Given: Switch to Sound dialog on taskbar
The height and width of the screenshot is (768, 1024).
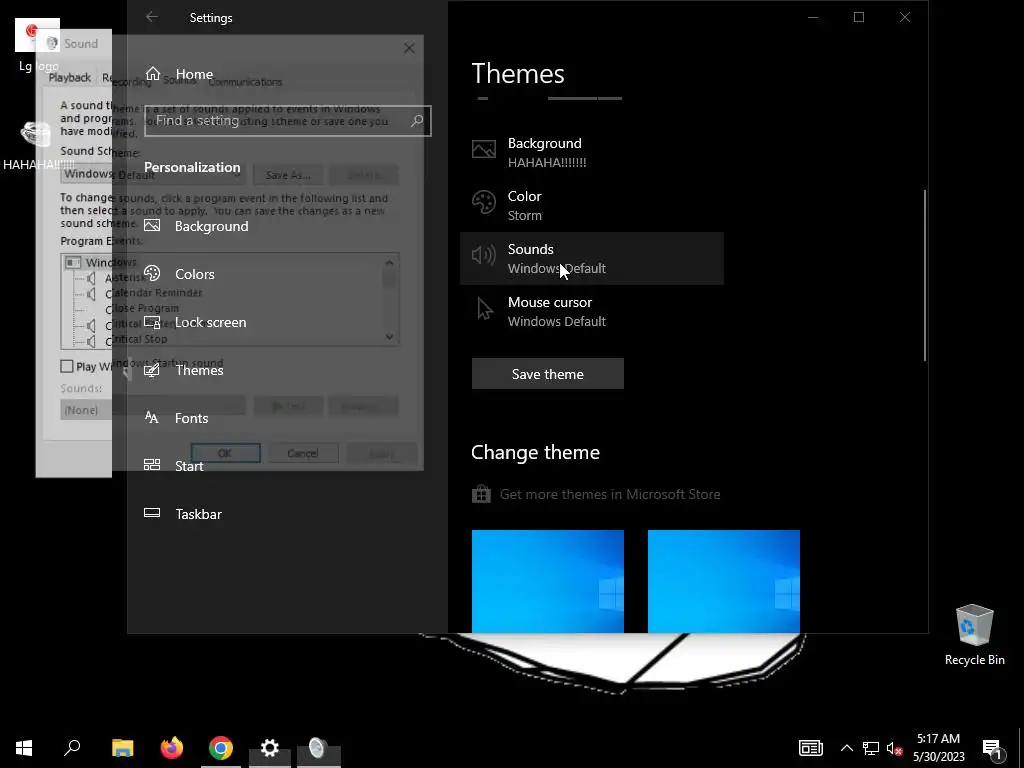Looking at the screenshot, I should tap(319, 748).
